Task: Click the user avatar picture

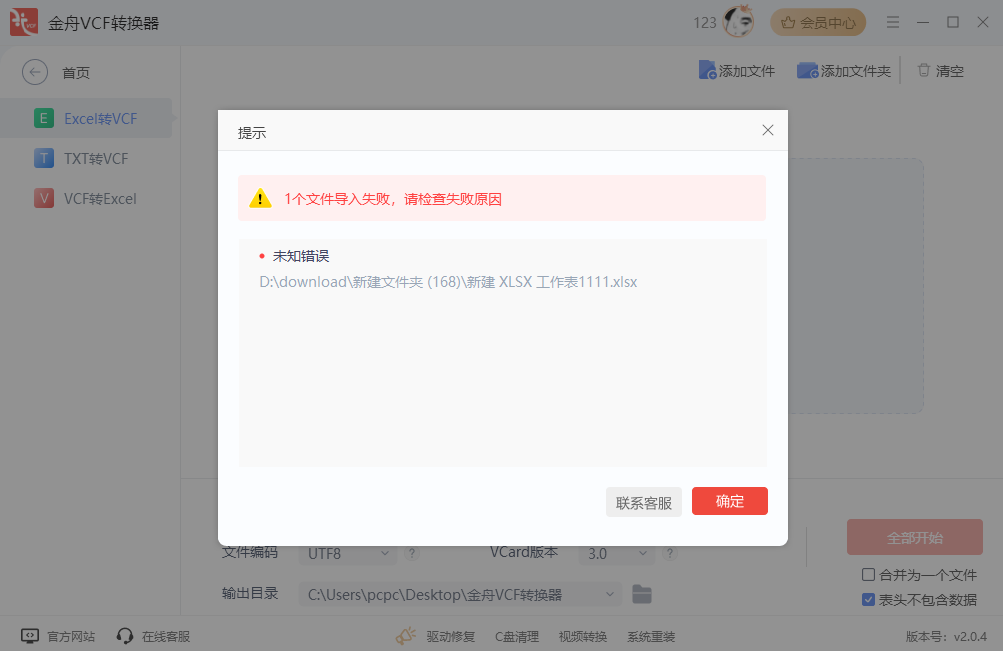Action: click(738, 22)
